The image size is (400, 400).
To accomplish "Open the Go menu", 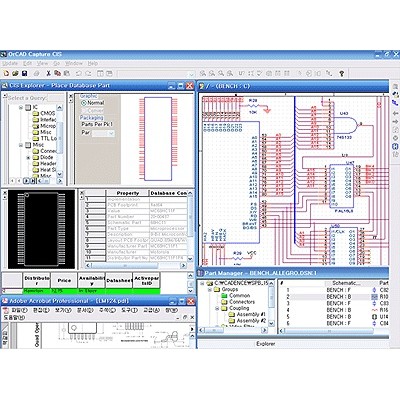I will 56,63.
